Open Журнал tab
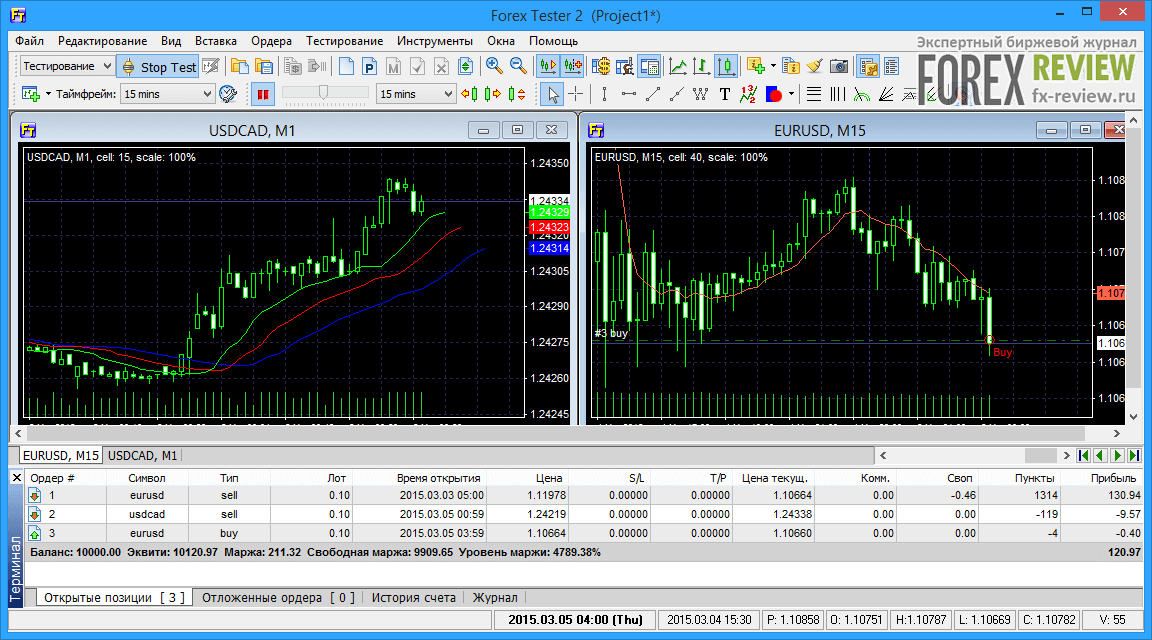 (494, 597)
